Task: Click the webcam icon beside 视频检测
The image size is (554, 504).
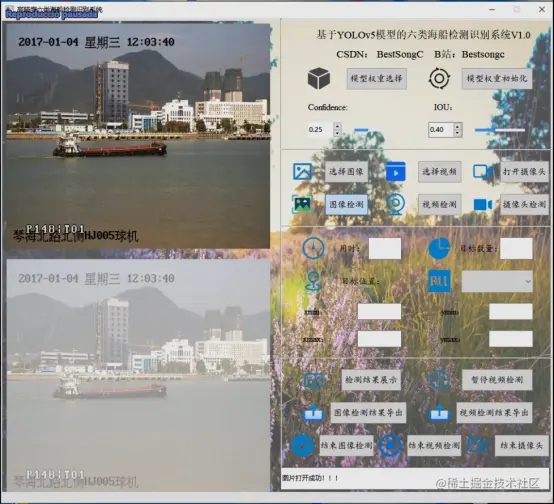Action: tap(395, 204)
